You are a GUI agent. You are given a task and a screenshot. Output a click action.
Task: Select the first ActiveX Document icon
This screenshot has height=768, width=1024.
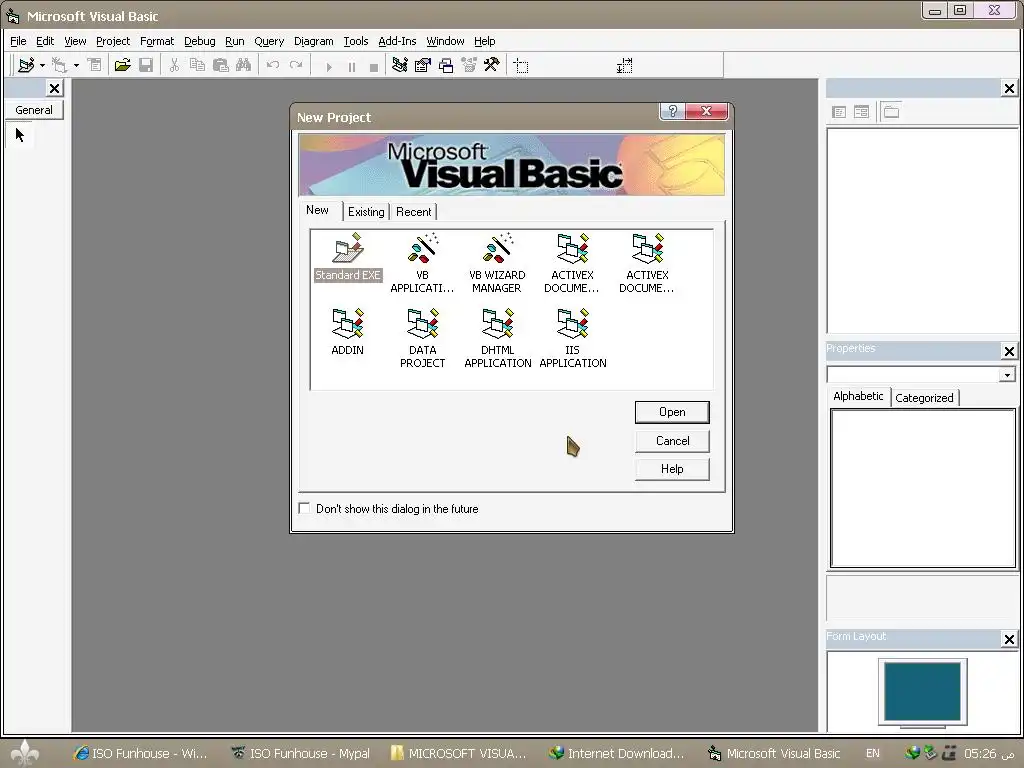pos(572,263)
